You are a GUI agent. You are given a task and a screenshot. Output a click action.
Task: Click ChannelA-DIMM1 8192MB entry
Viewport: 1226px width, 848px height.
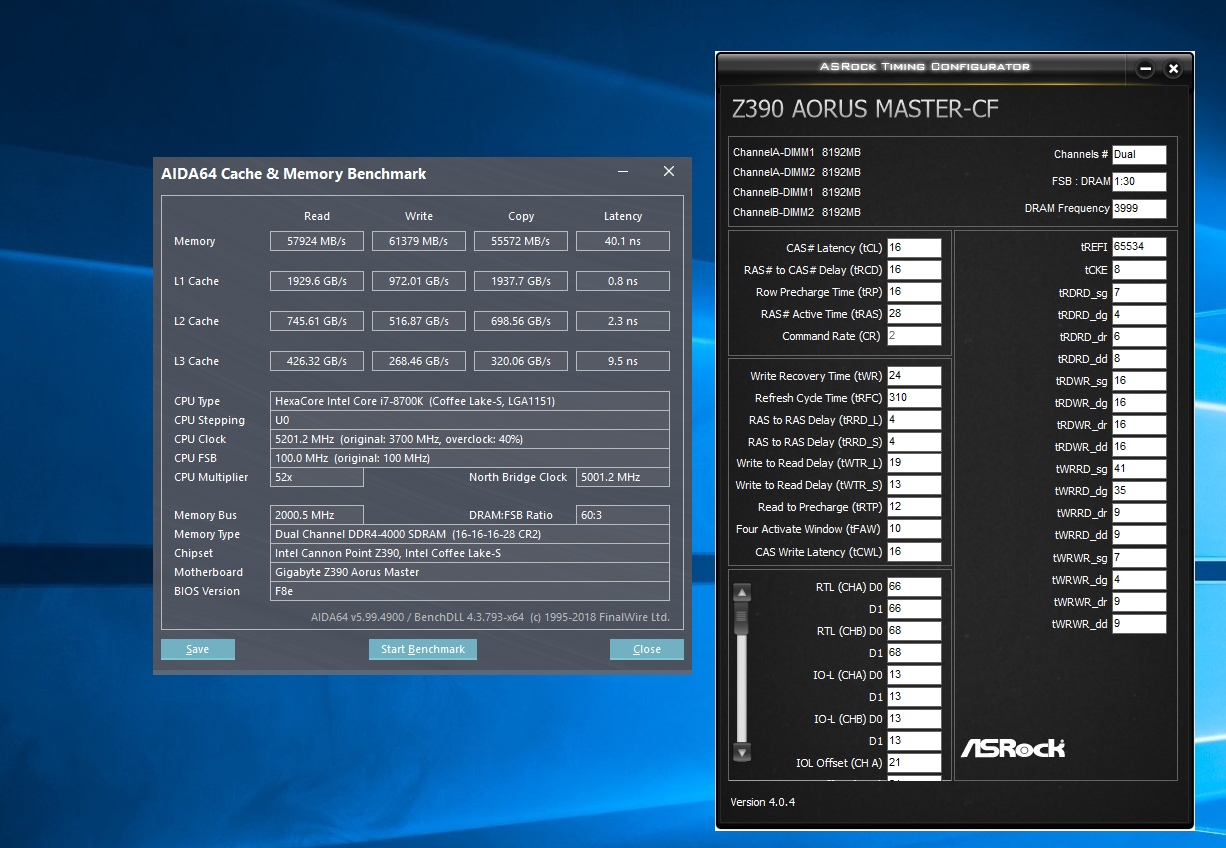pyautogui.click(x=797, y=152)
